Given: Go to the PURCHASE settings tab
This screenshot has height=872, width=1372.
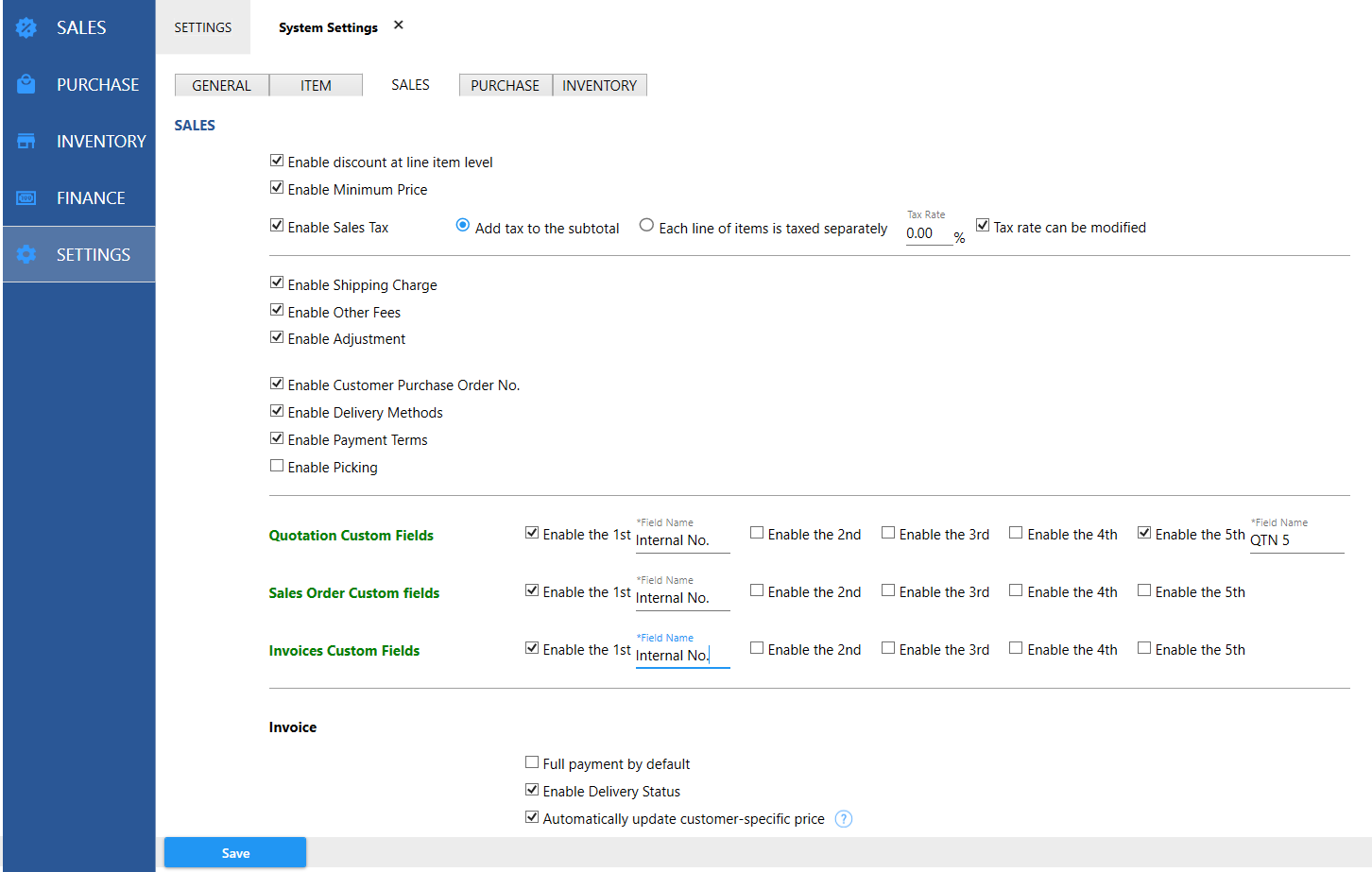Looking at the screenshot, I should pyautogui.click(x=505, y=85).
